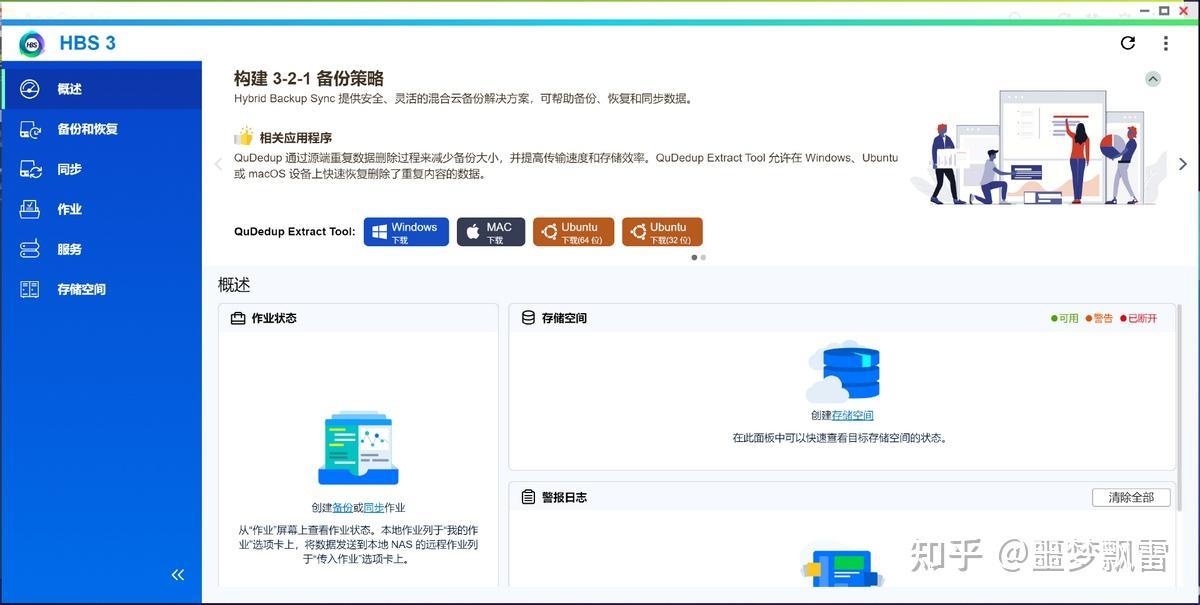Click the 已断开 red status legend

point(1138,318)
